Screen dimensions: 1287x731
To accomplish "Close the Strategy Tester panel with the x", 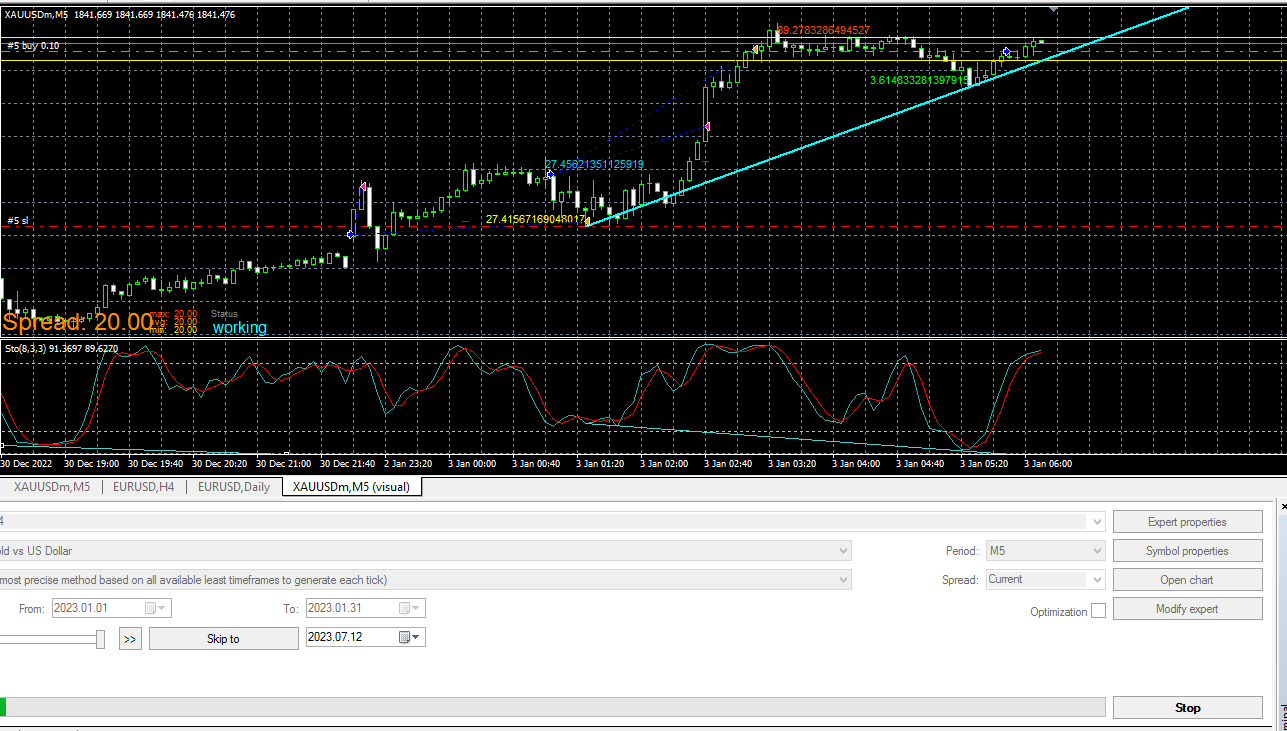I will tap(1282, 508).
